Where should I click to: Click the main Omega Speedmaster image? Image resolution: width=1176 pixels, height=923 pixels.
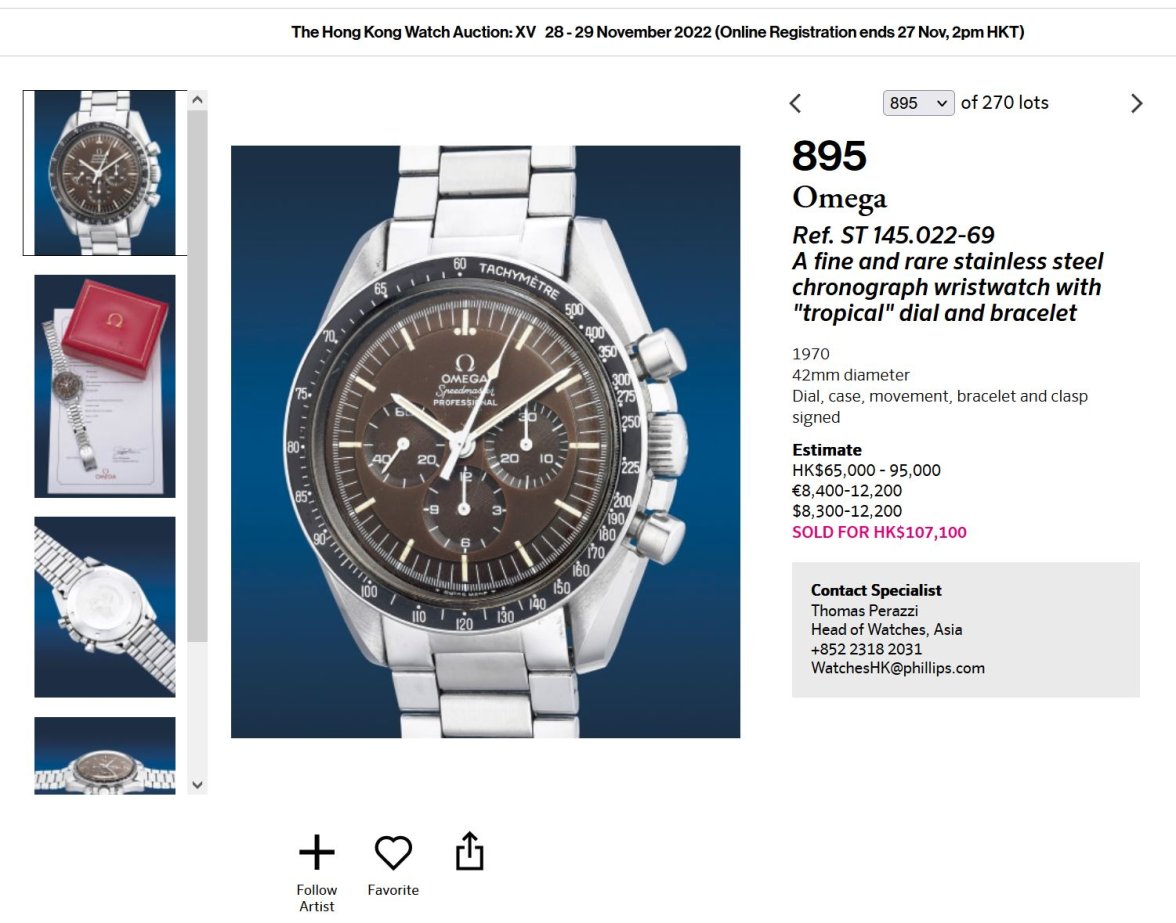[485, 442]
